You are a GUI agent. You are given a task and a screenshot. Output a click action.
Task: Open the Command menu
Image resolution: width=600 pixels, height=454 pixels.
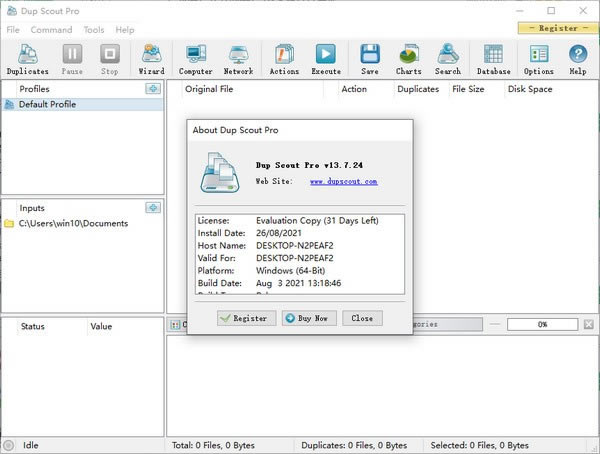[x=51, y=29]
